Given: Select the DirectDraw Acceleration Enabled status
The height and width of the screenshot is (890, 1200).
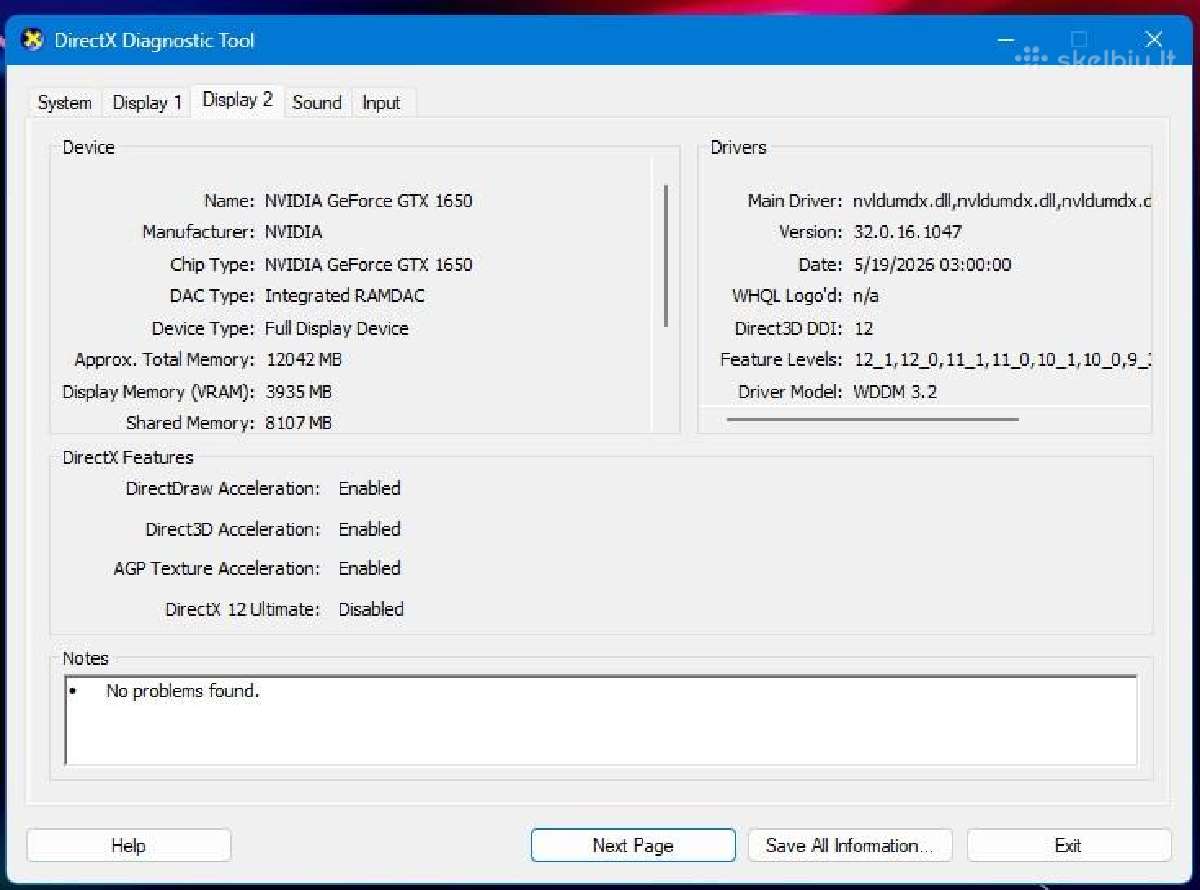Looking at the screenshot, I should point(370,489).
